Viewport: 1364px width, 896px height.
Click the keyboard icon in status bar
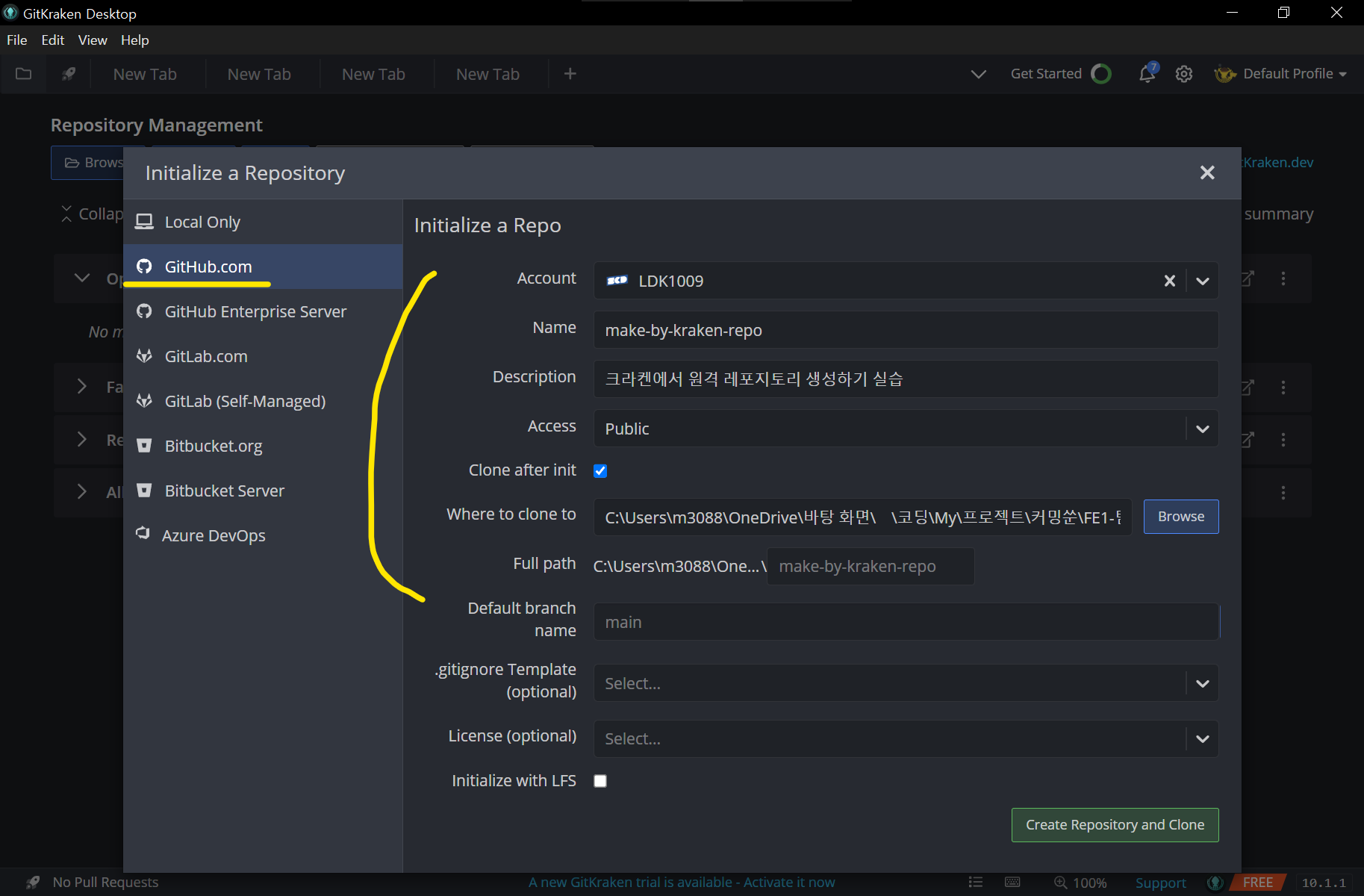[x=1012, y=883]
